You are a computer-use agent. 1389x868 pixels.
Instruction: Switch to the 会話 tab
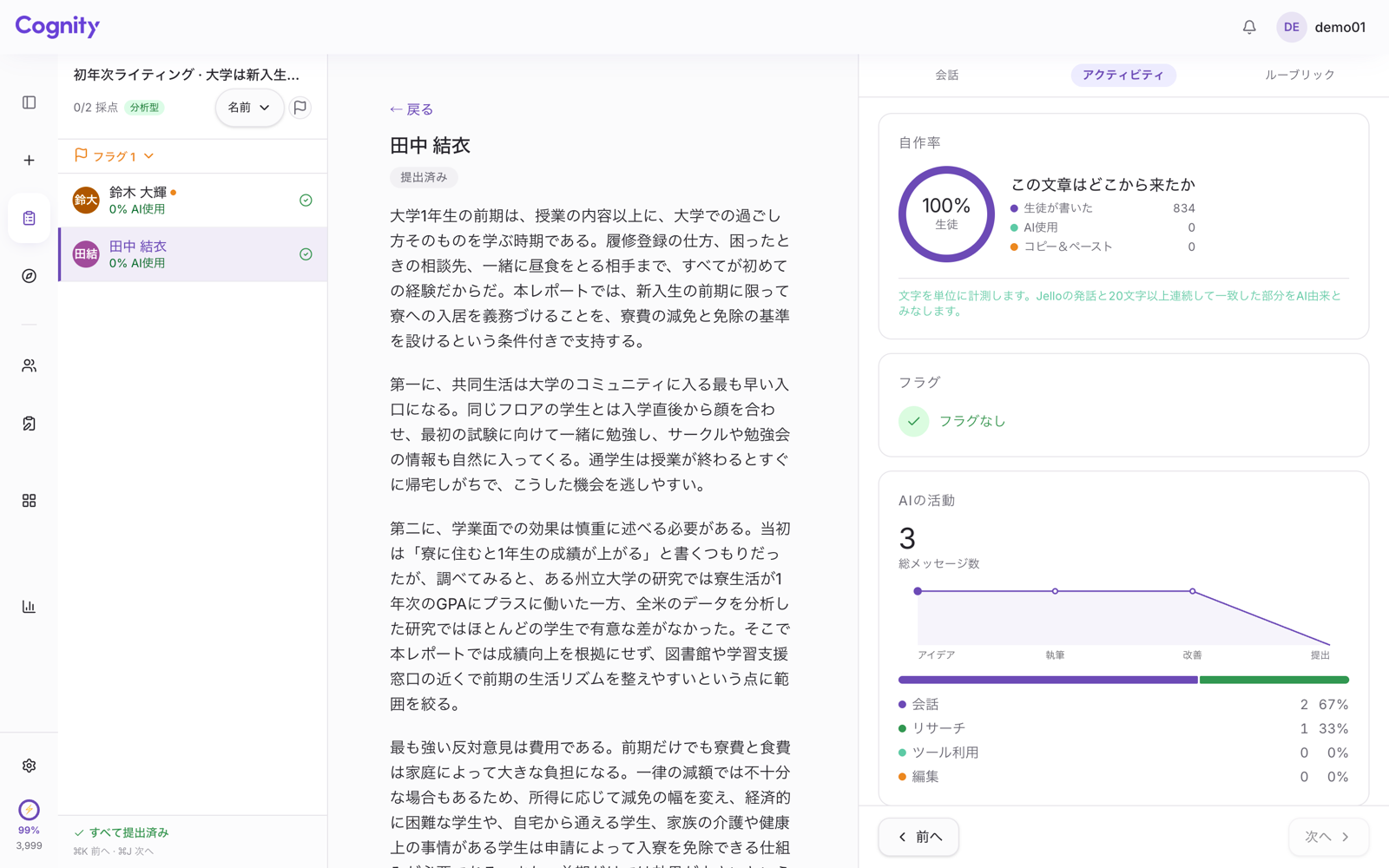click(x=946, y=75)
